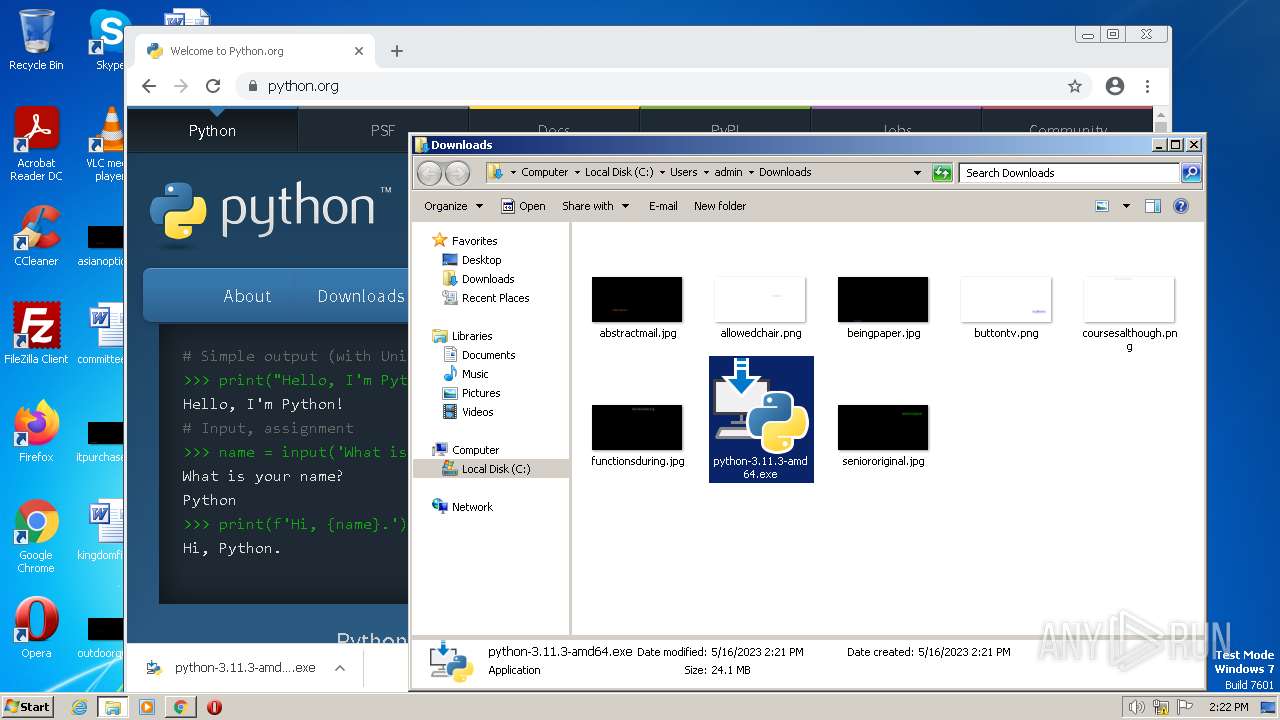Select functionsduring.jpg file
1280x720 pixels.
pos(637,437)
